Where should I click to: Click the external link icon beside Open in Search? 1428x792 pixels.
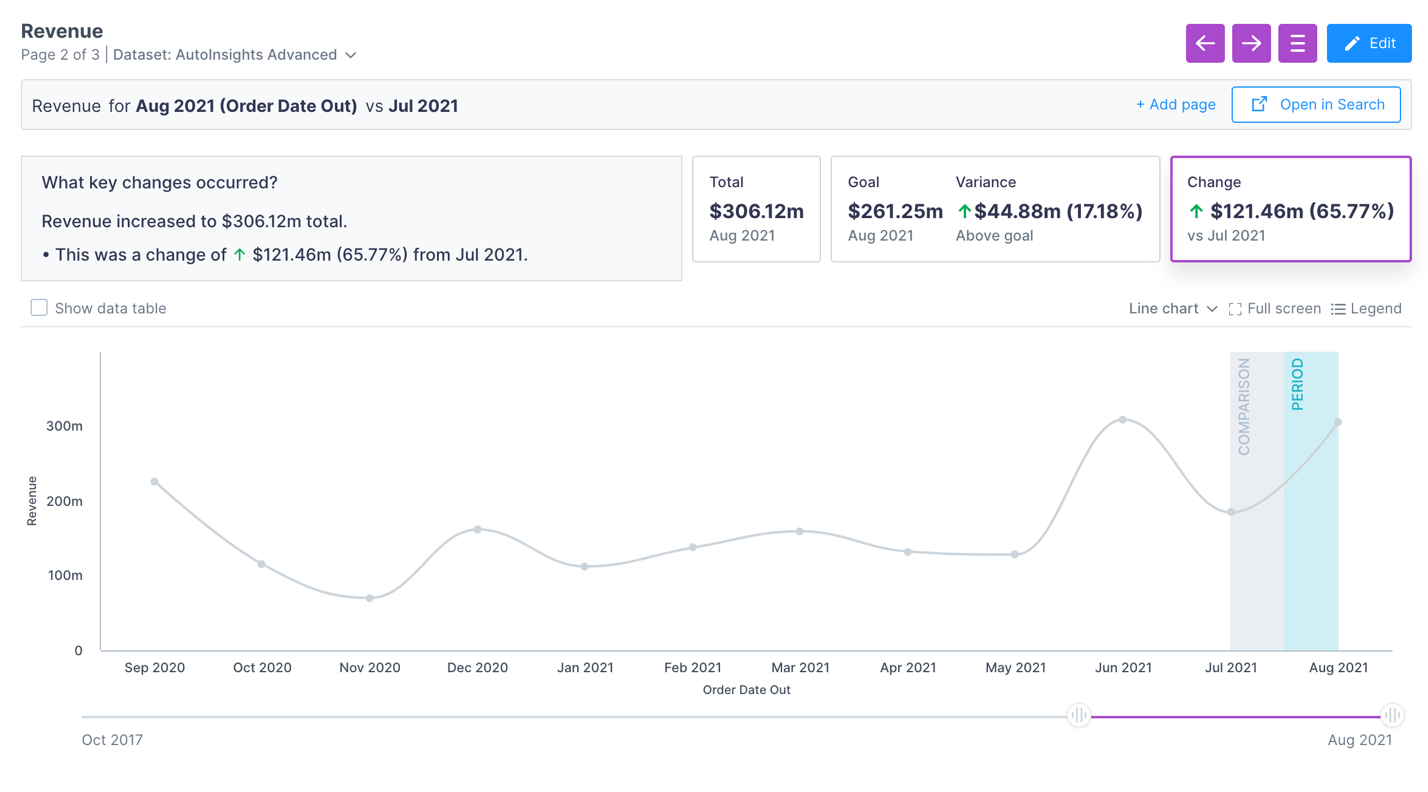point(1257,104)
